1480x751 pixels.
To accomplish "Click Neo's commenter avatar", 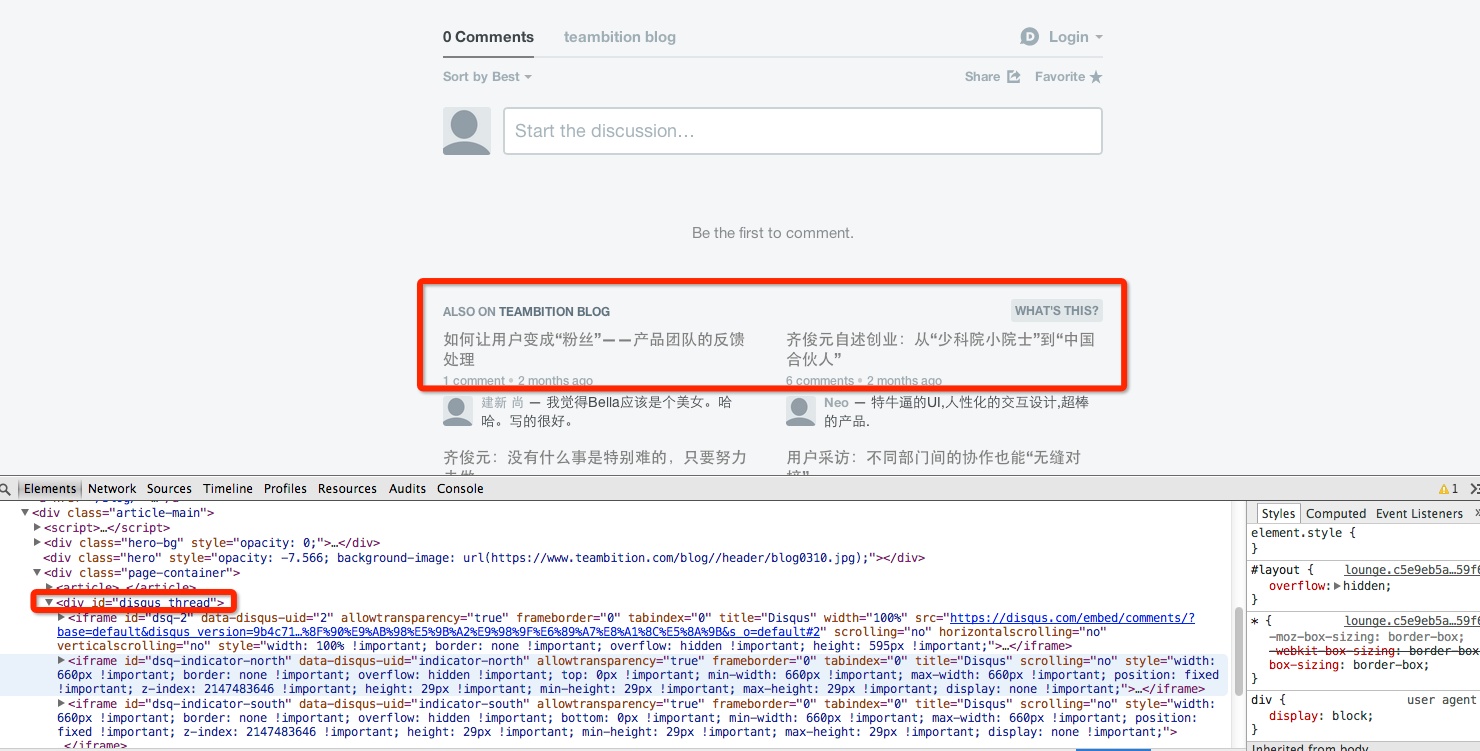I will tap(801, 411).
